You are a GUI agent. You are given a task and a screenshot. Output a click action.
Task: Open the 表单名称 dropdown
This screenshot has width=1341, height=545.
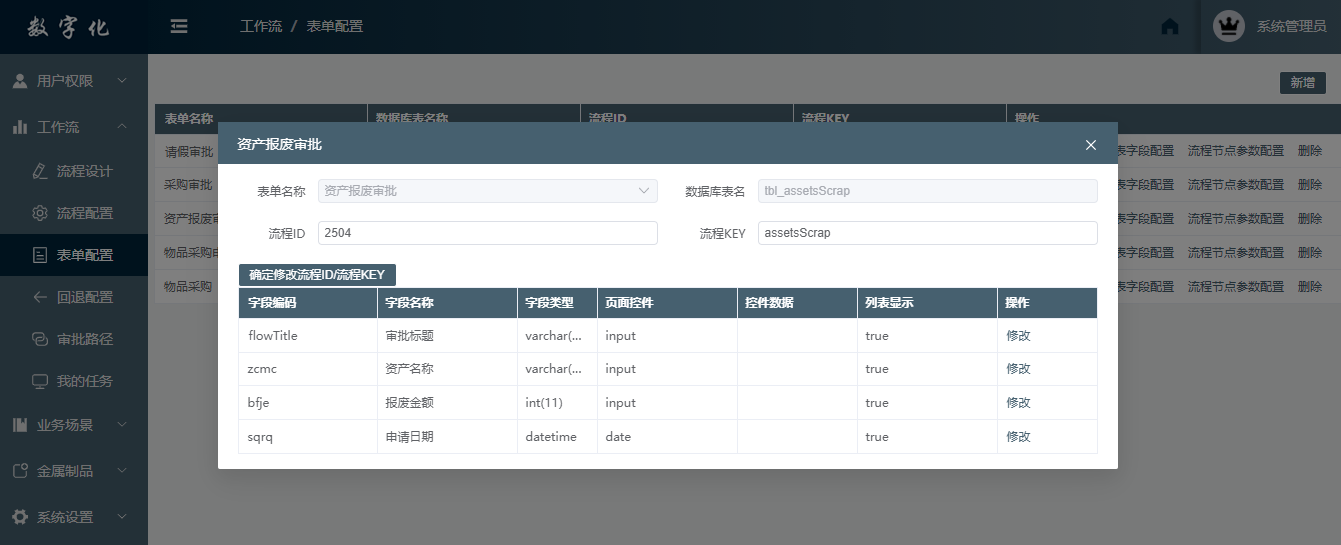click(487, 191)
